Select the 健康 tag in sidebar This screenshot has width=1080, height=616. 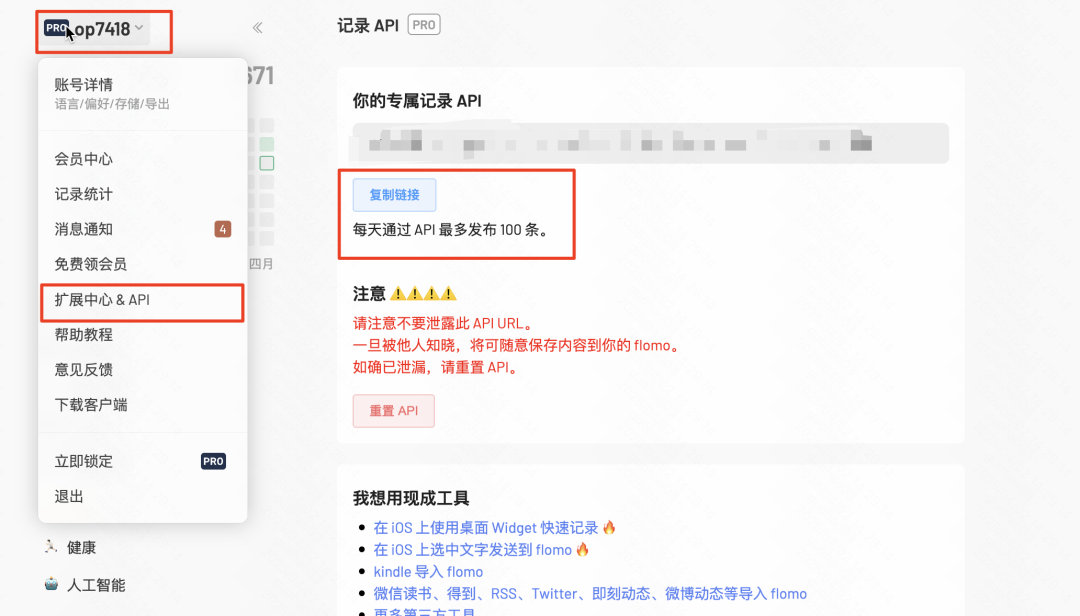81,548
